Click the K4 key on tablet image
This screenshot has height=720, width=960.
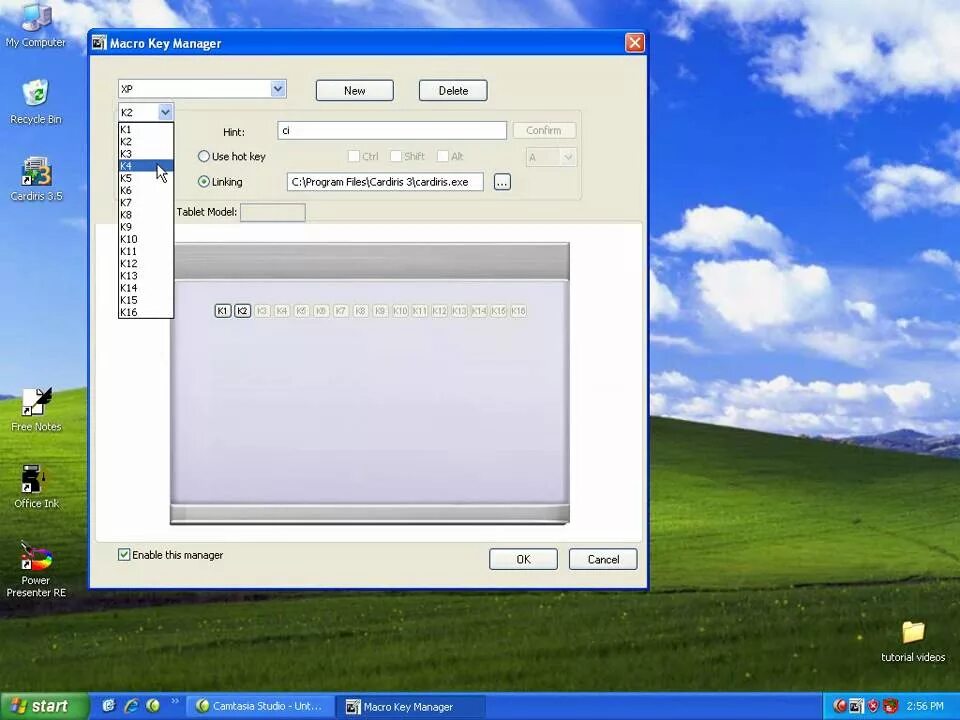[x=282, y=311]
